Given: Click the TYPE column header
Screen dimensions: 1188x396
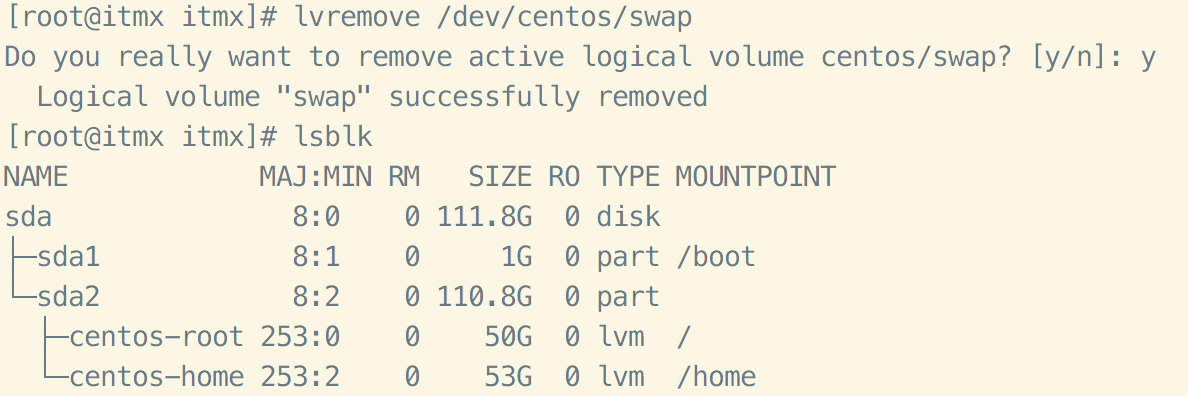Looking at the screenshot, I should pyautogui.click(x=628, y=176).
